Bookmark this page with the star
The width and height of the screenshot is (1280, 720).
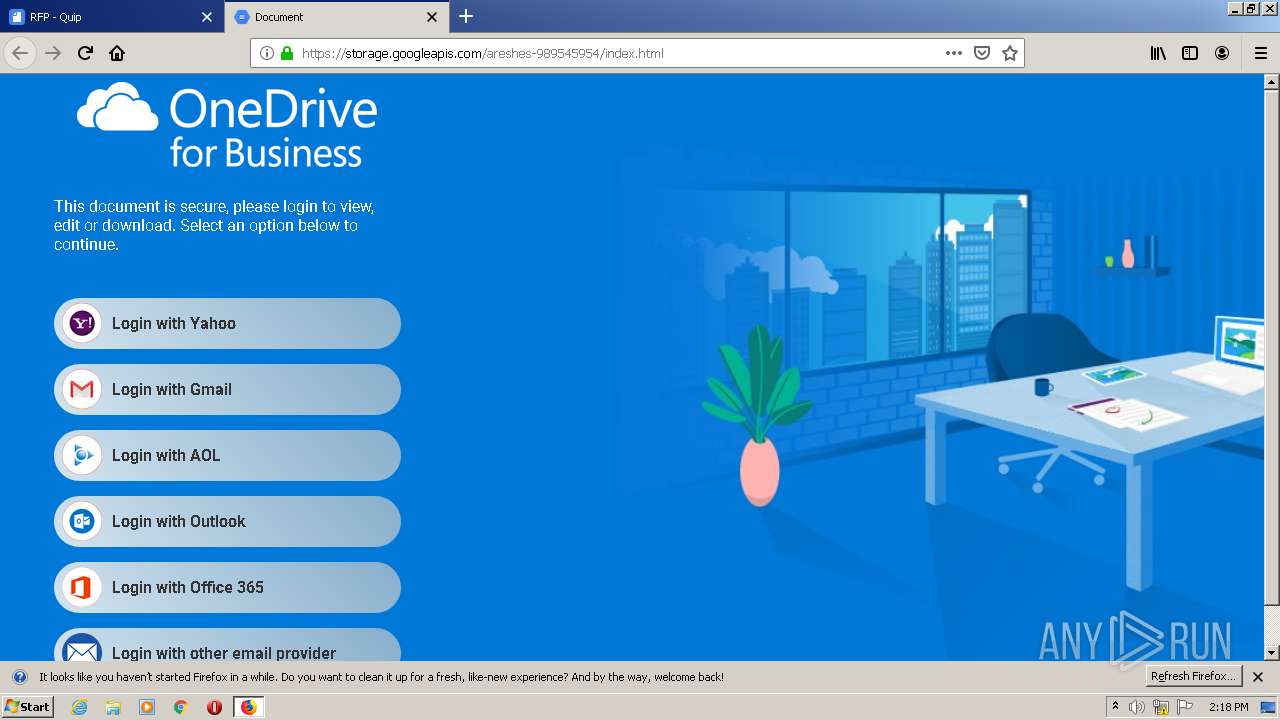pyautogui.click(x=1010, y=53)
